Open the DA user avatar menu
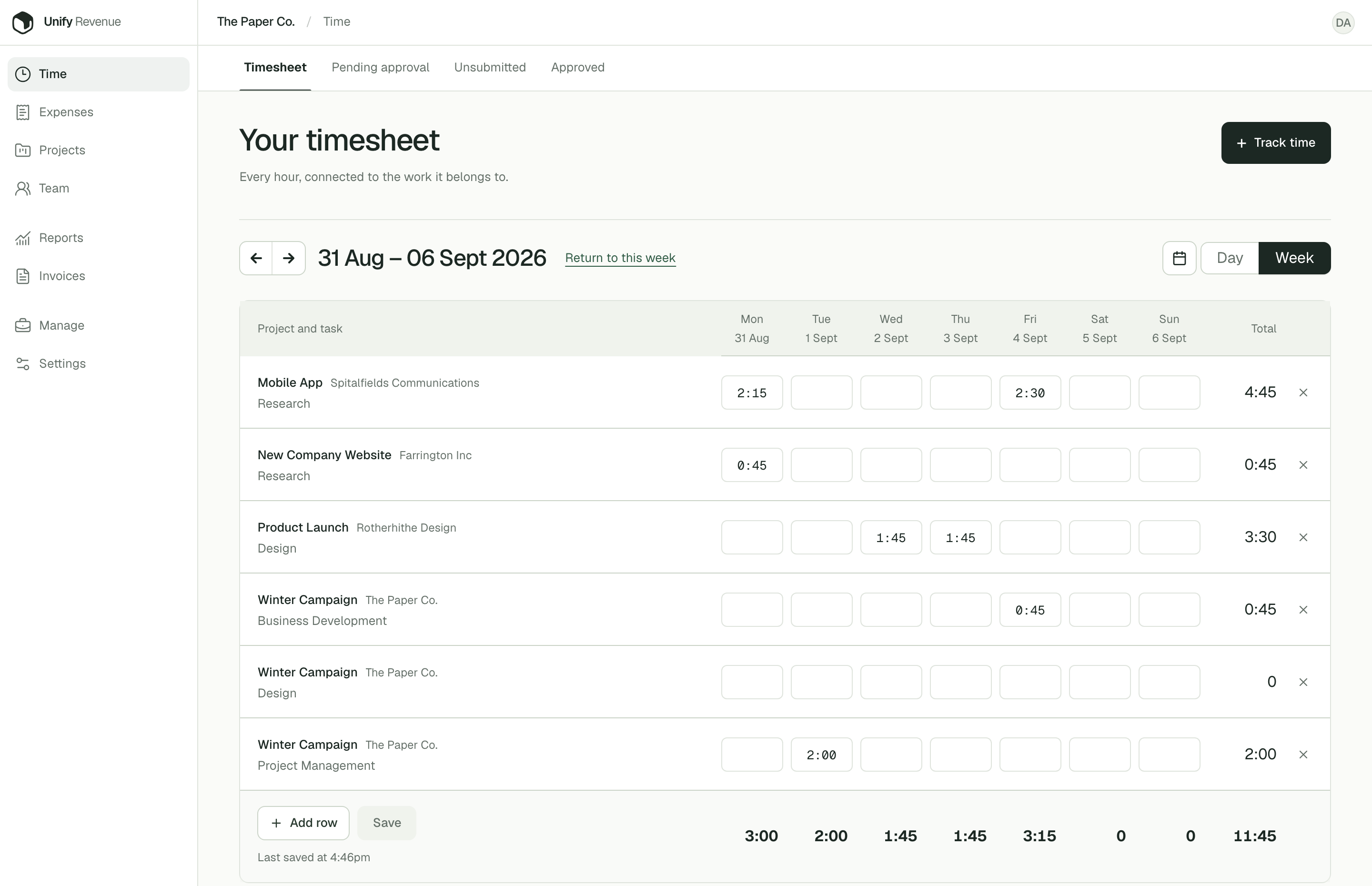The image size is (1372, 886). tap(1342, 22)
